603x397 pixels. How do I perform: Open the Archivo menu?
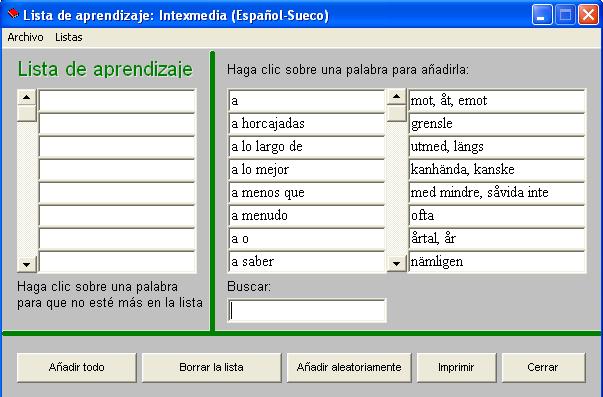tap(25, 37)
